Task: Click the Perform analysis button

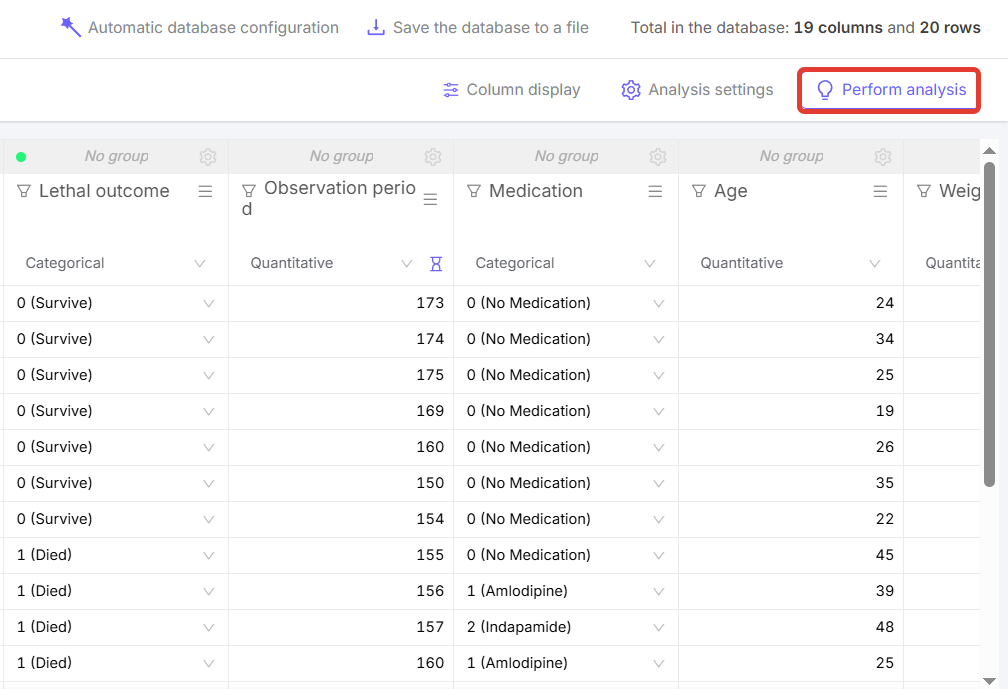Action: 889,90
